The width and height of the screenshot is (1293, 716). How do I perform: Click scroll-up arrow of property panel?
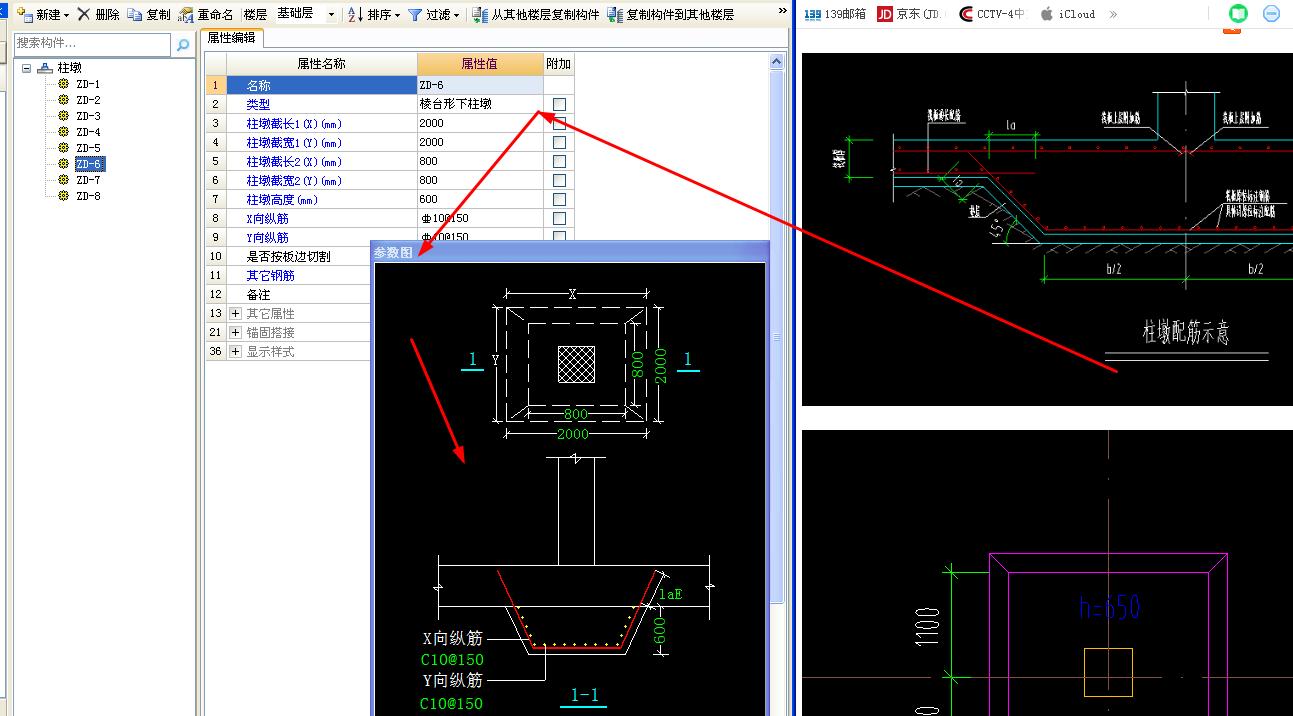[x=777, y=62]
